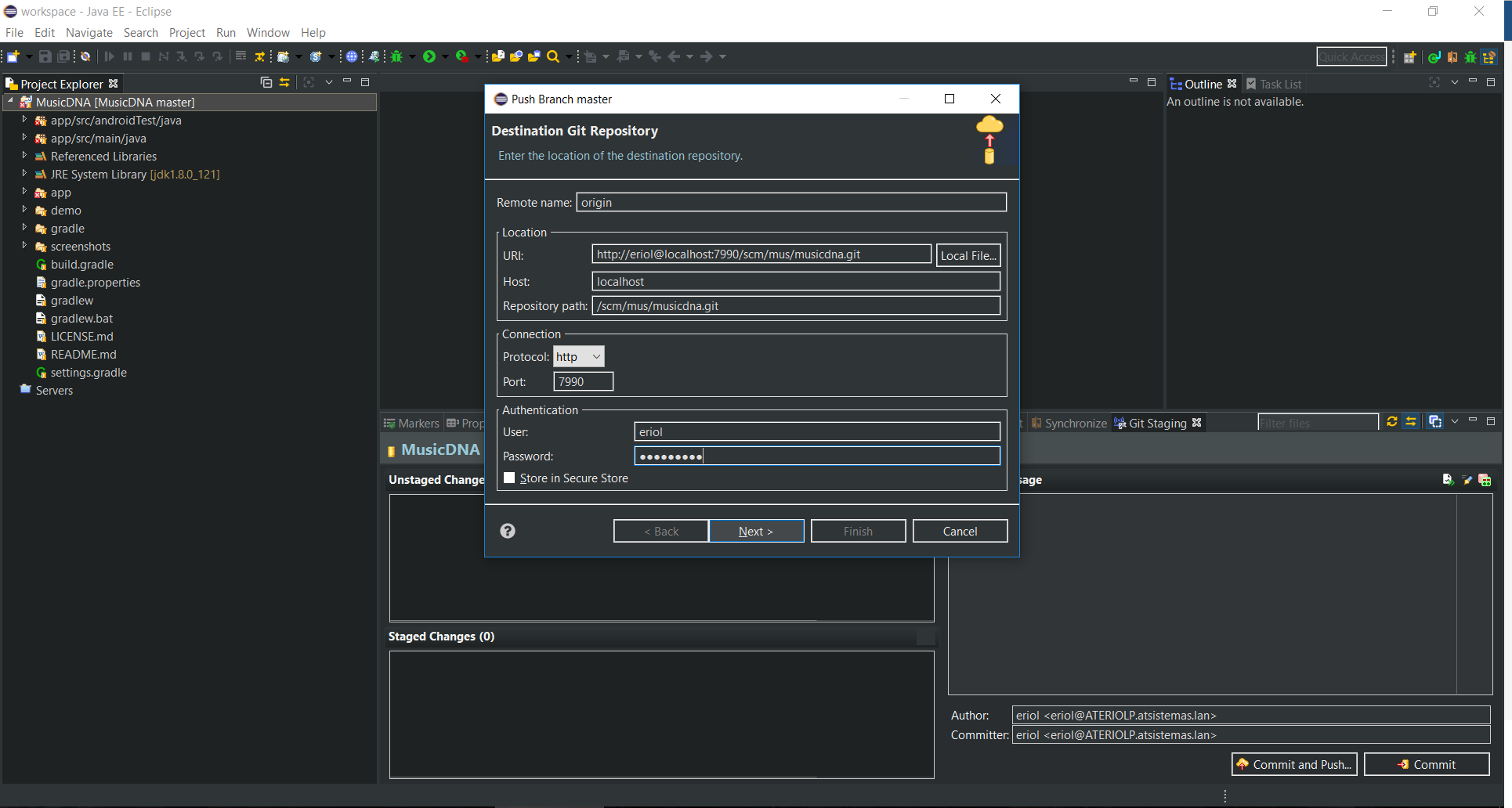
Task: Click the Run Last Tool icon with red toolbox
Action: [462, 56]
